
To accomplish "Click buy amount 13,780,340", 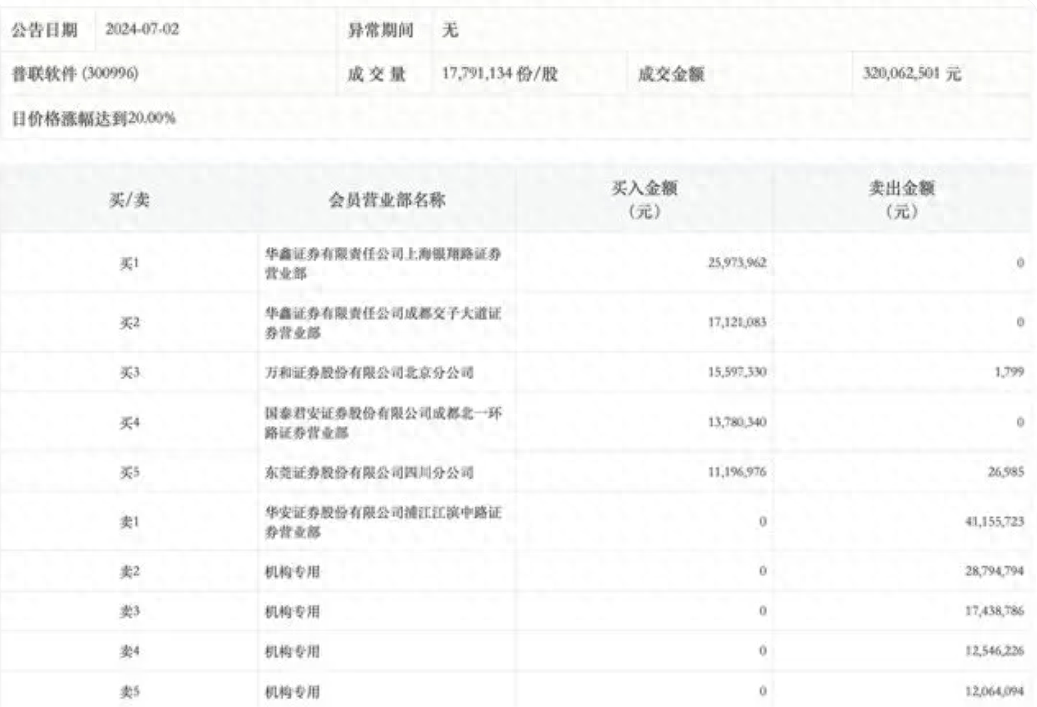I will 737,422.
